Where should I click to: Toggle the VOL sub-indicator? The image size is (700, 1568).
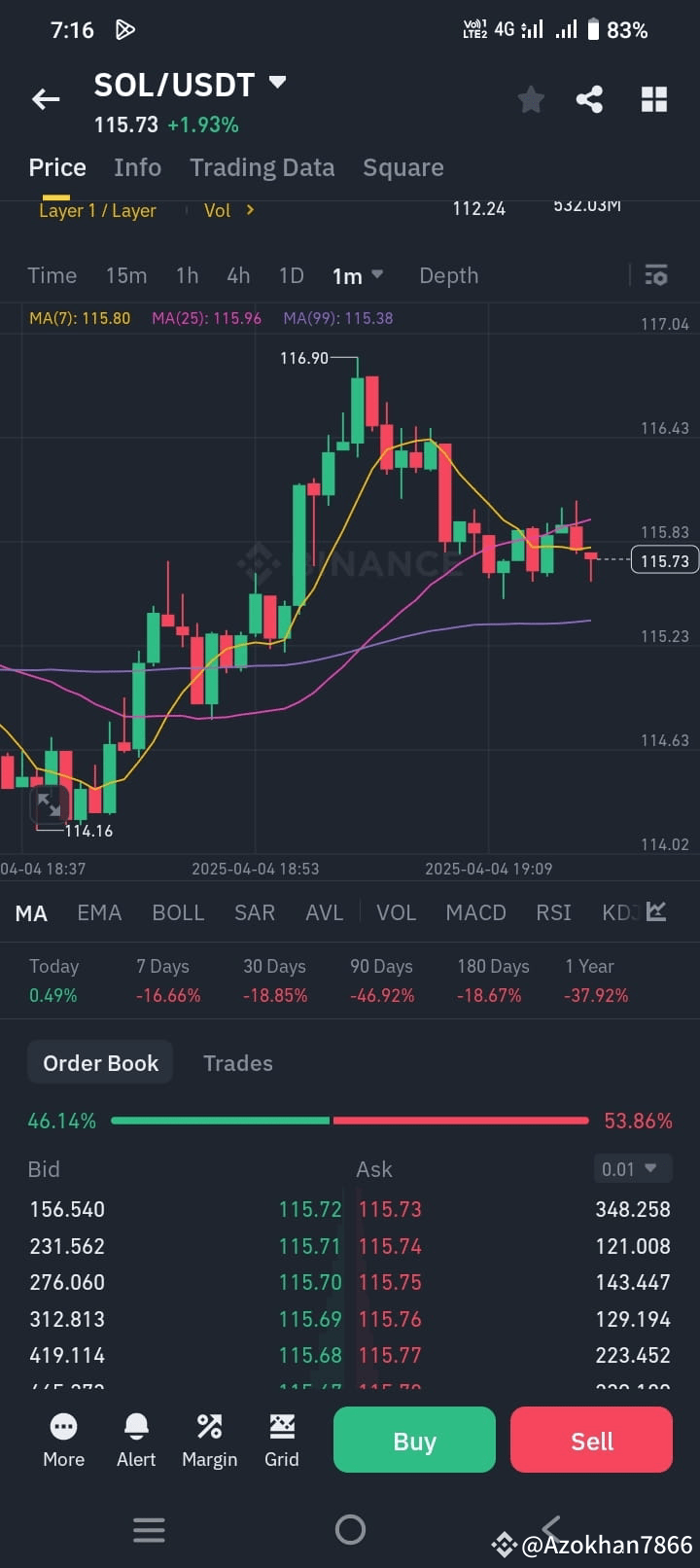tap(396, 912)
